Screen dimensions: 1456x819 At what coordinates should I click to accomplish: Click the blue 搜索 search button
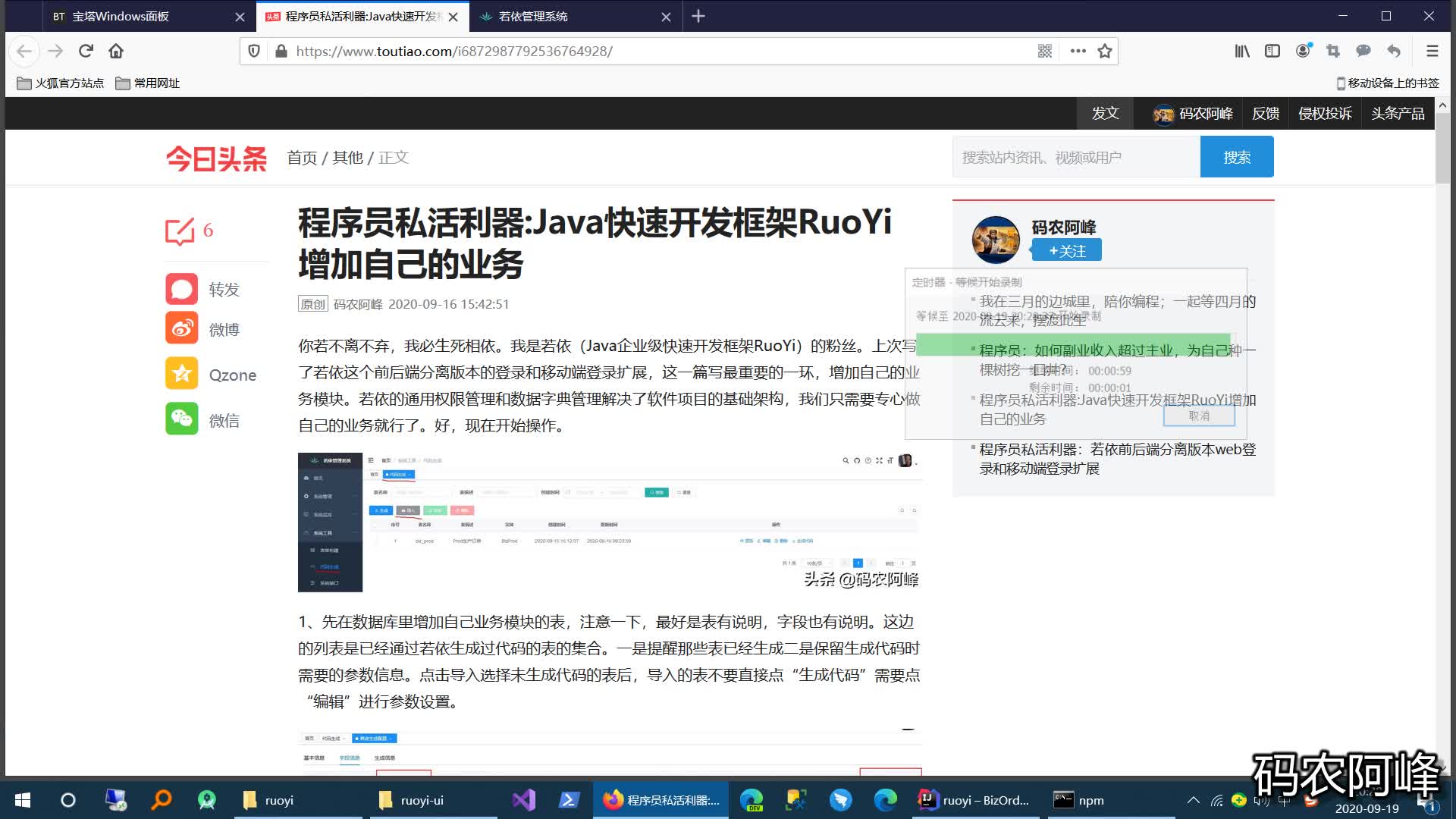tap(1236, 156)
